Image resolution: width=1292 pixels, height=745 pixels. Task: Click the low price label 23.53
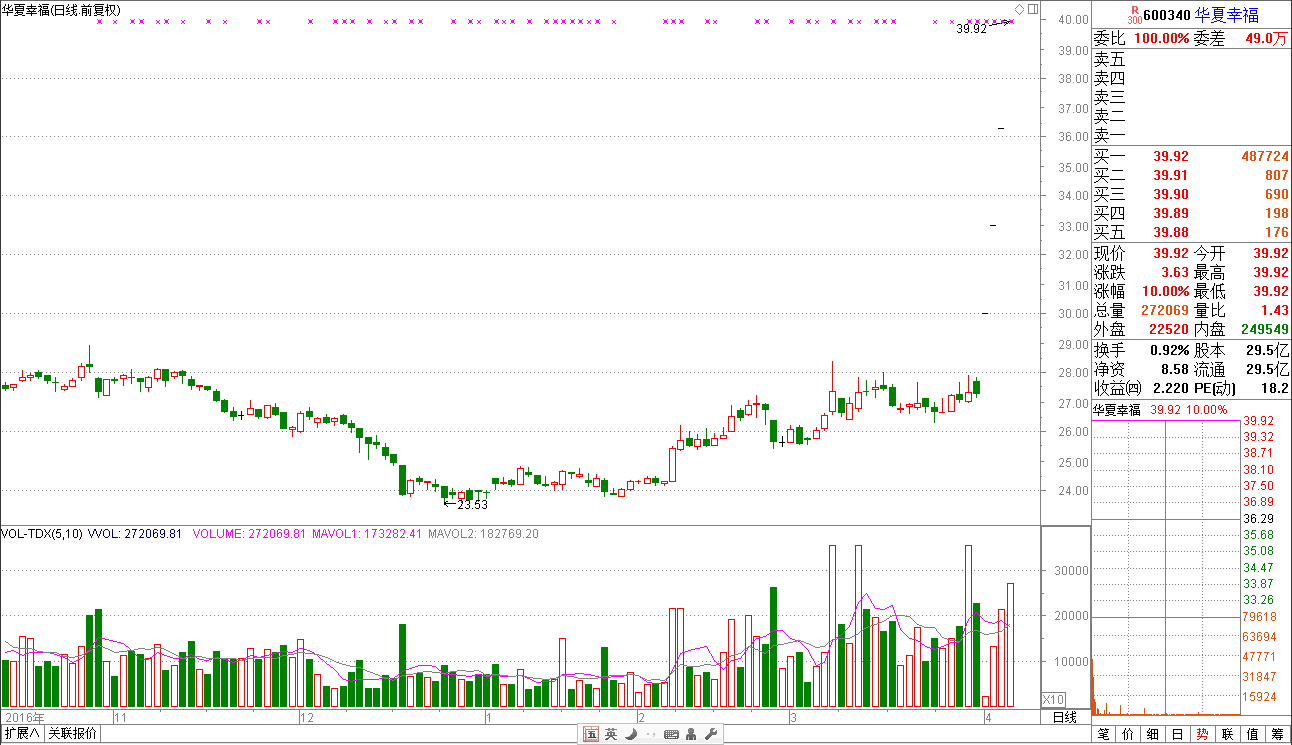point(472,505)
